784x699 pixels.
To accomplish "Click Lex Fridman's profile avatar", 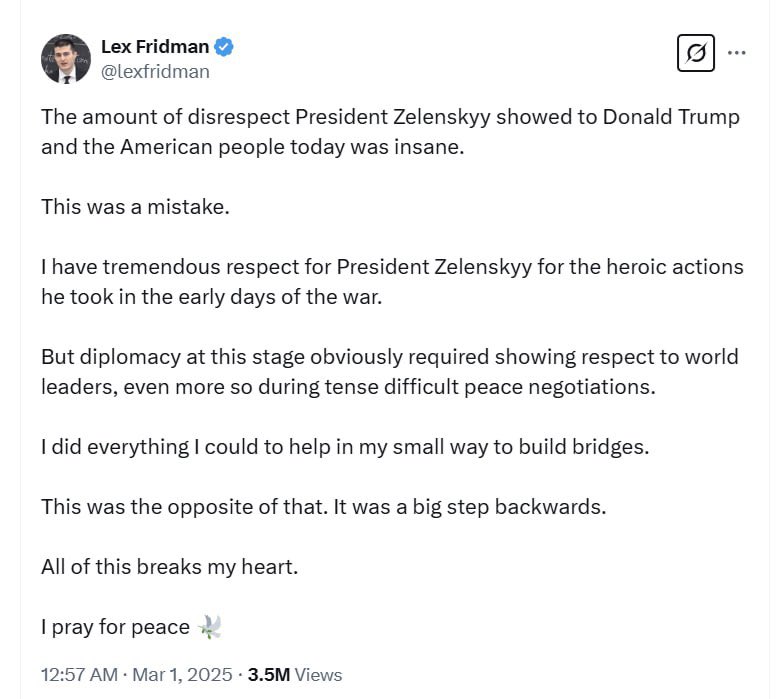I will 66,58.
